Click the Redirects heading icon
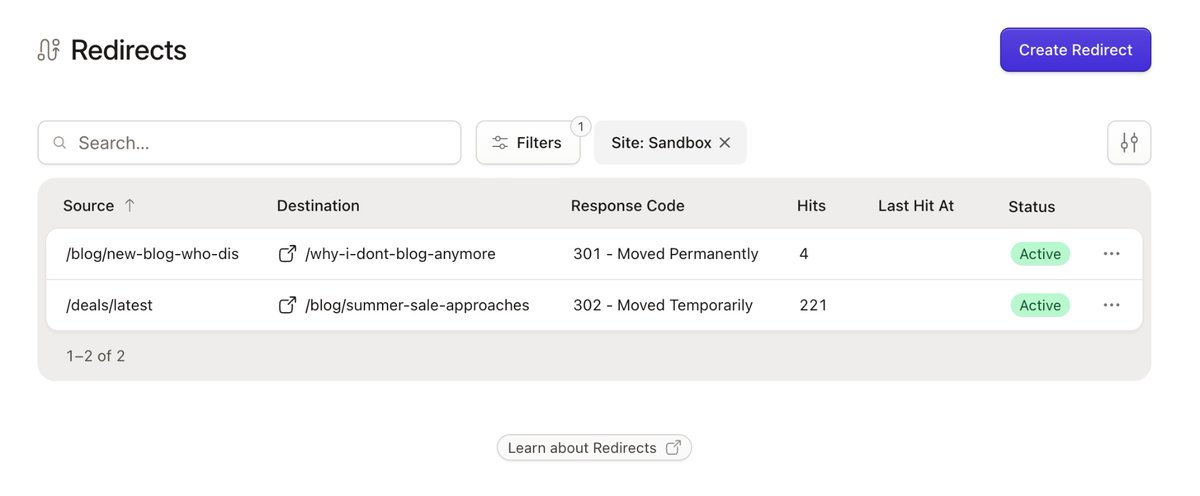Image resolution: width=1200 pixels, height=496 pixels. (48, 50)
